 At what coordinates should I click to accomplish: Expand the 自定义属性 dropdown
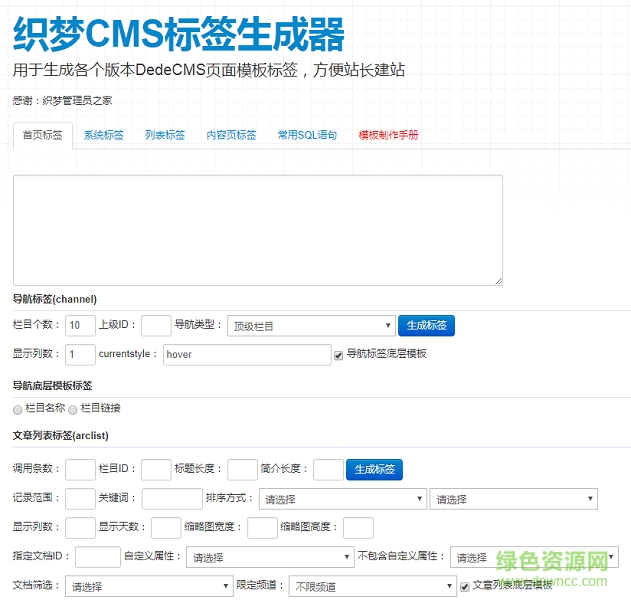(x=270, y=557)
